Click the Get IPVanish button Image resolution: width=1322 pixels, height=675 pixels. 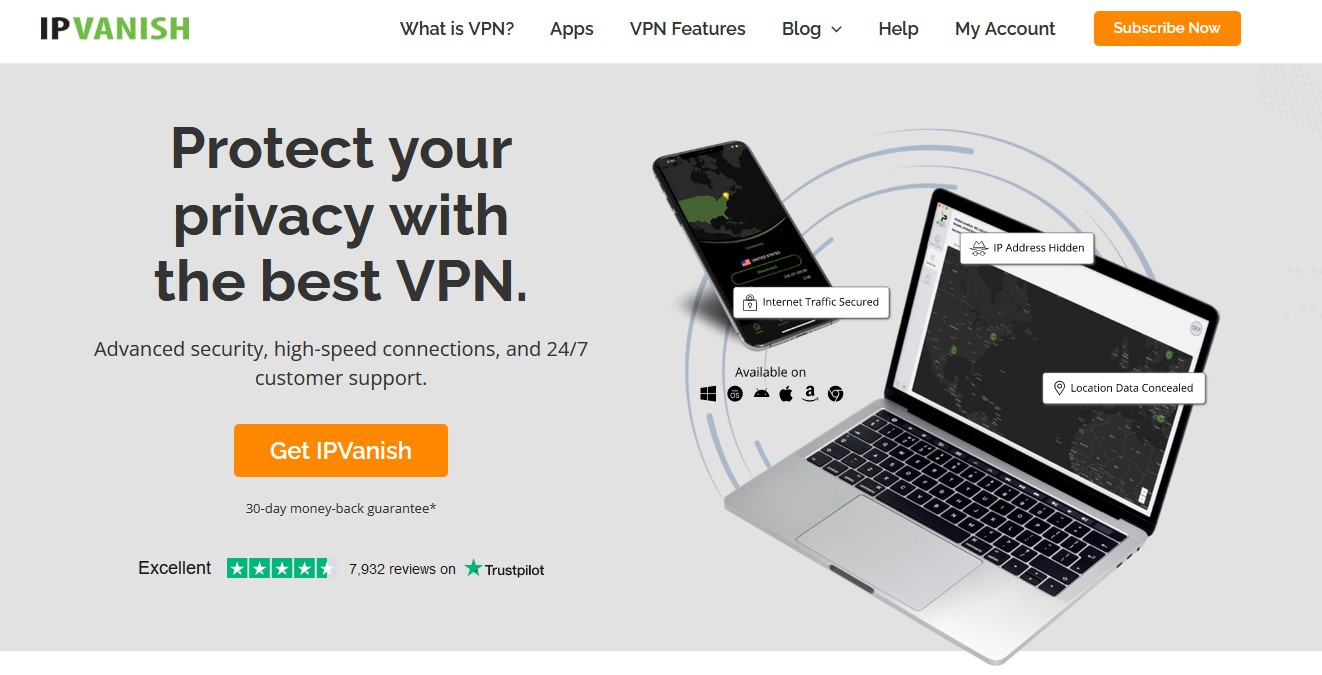(341, 450)
